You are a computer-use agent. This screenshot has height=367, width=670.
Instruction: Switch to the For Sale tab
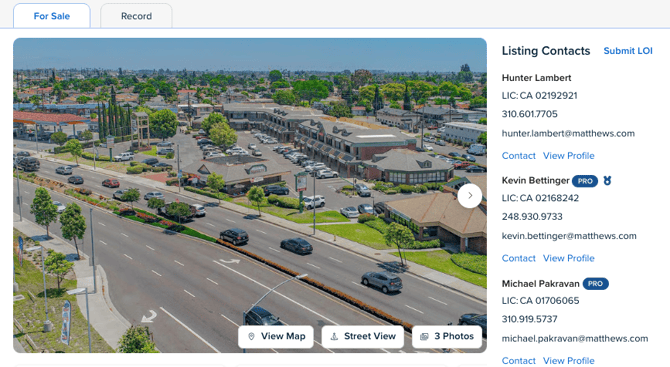(52, 16)
